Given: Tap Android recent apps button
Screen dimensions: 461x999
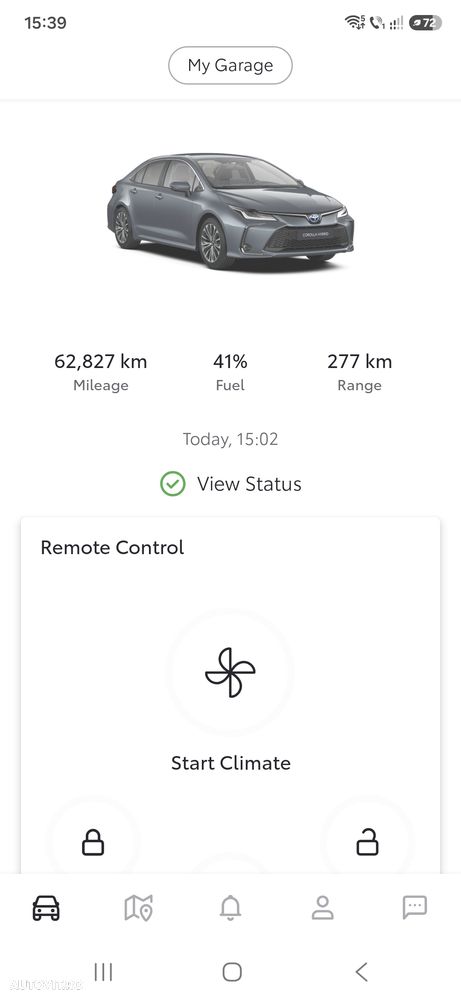Looking at the screenshot, I should (103, 972).
